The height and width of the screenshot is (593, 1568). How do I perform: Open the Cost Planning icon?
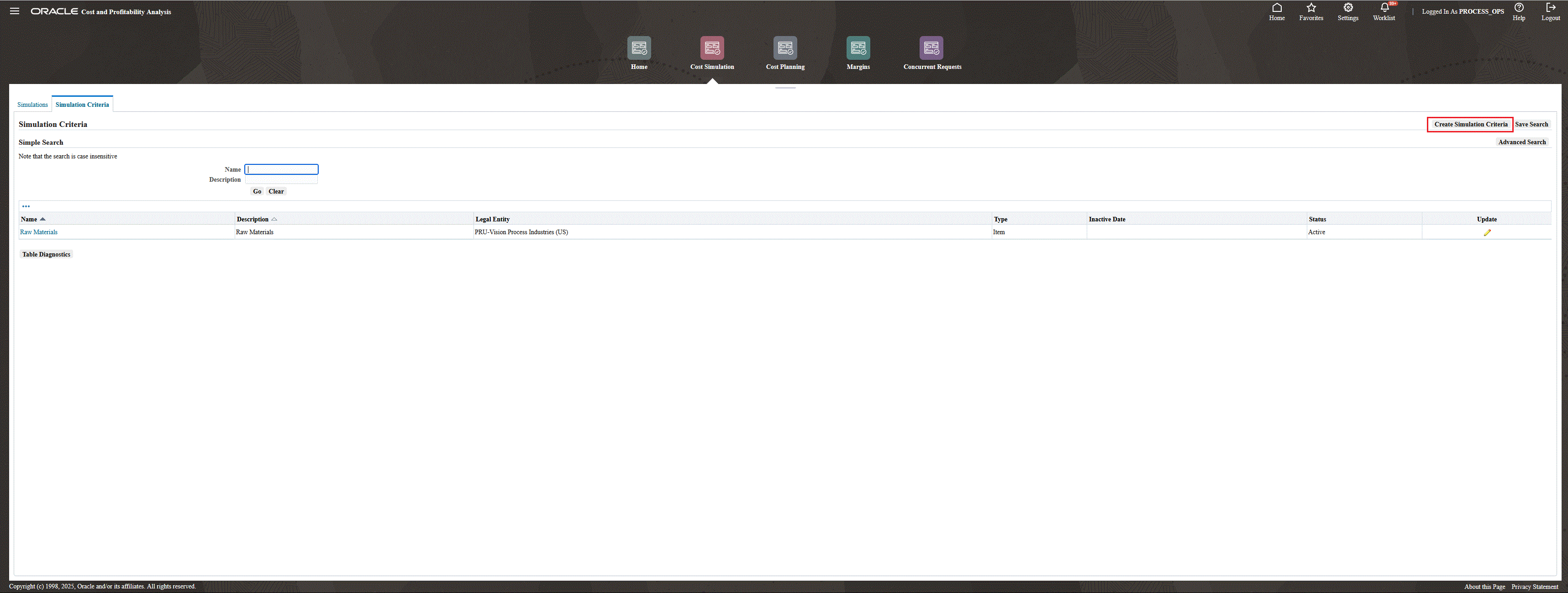tap(784, 48)
